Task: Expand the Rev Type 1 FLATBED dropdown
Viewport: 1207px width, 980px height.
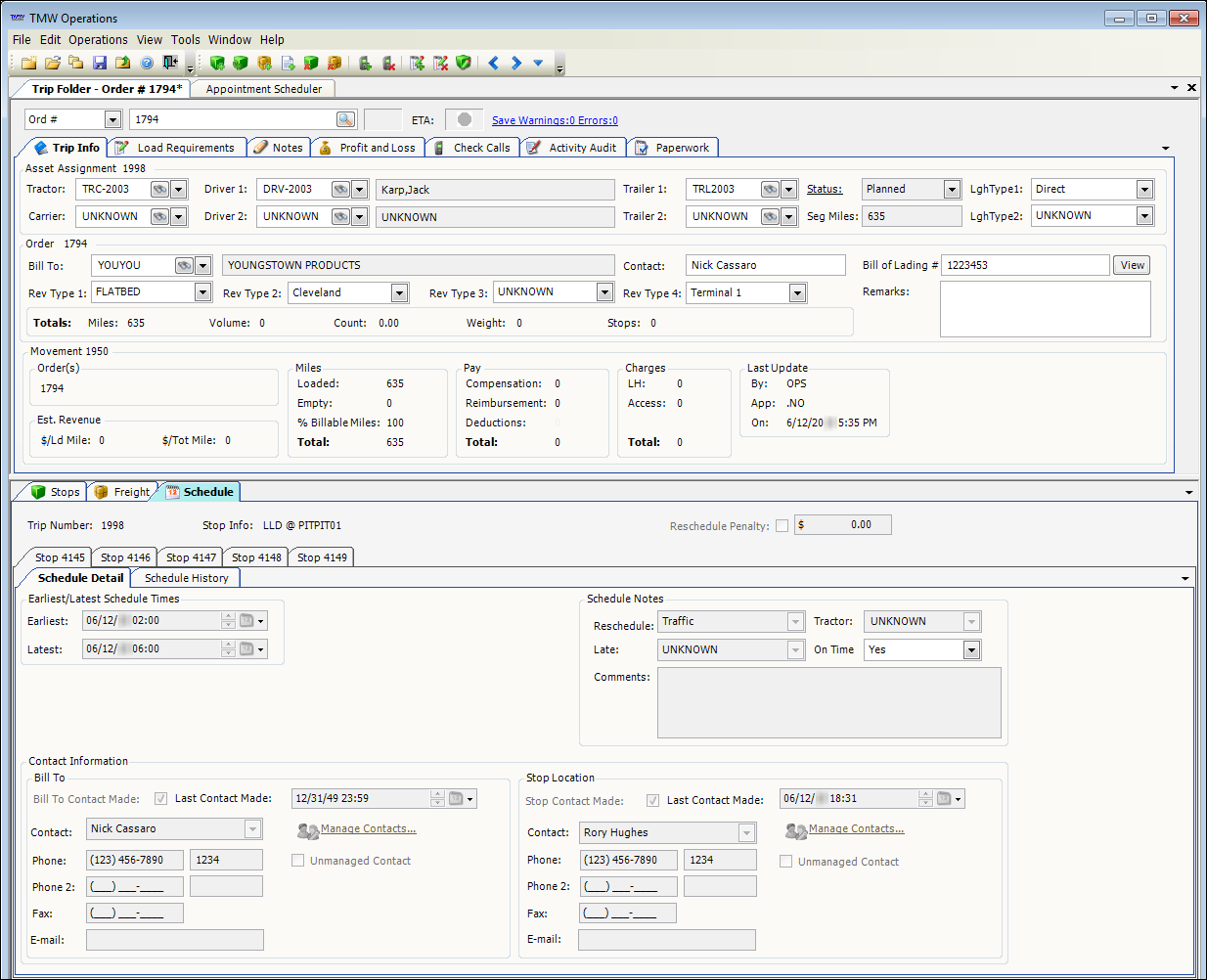Action: pos(202,291)
